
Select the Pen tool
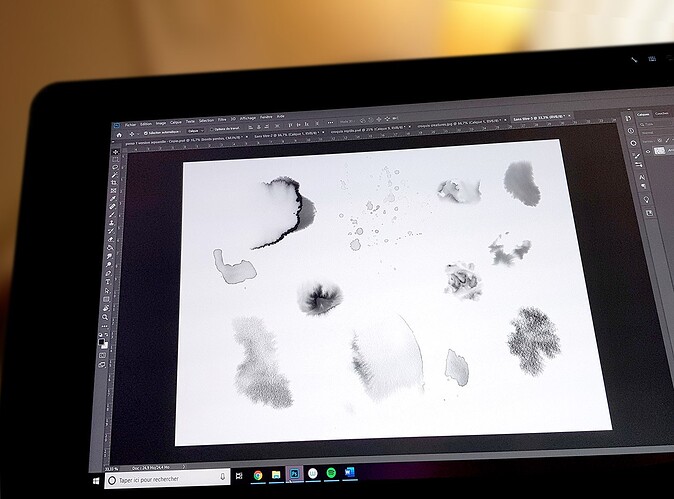point(108,273)
